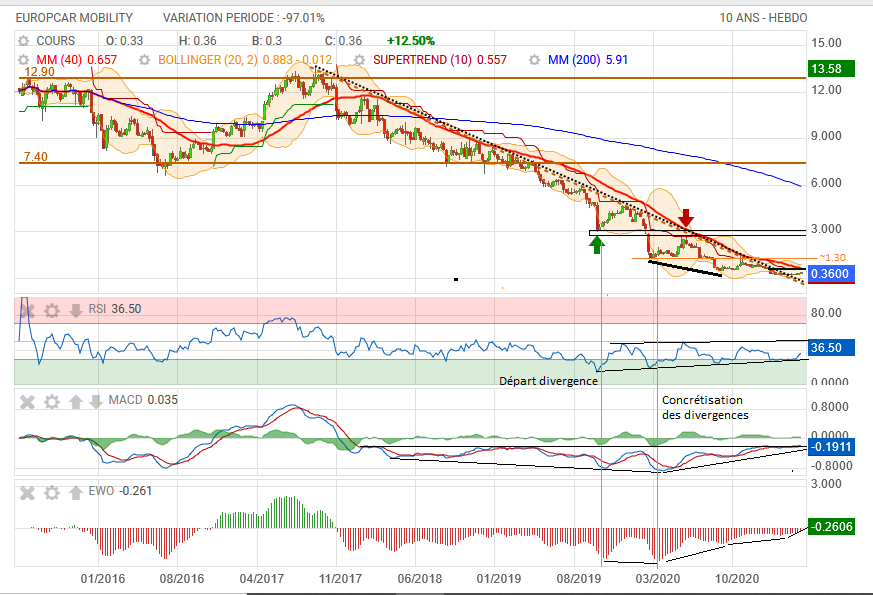Move the RSI panel down with arrow
This screenshot has height=595, width=873.
(x=75, y=309)
